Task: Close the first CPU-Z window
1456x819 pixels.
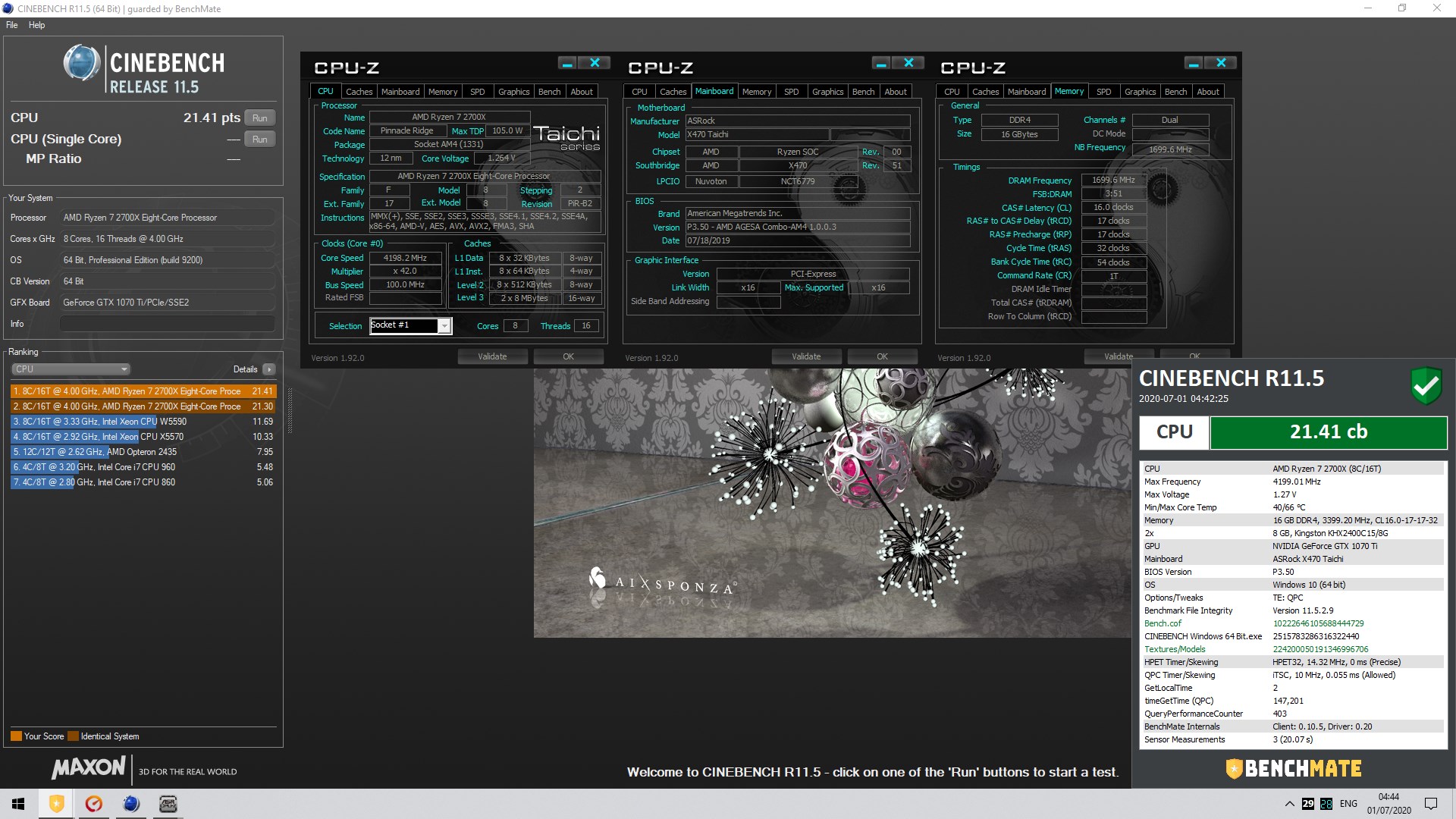Action: coord(595,63)
